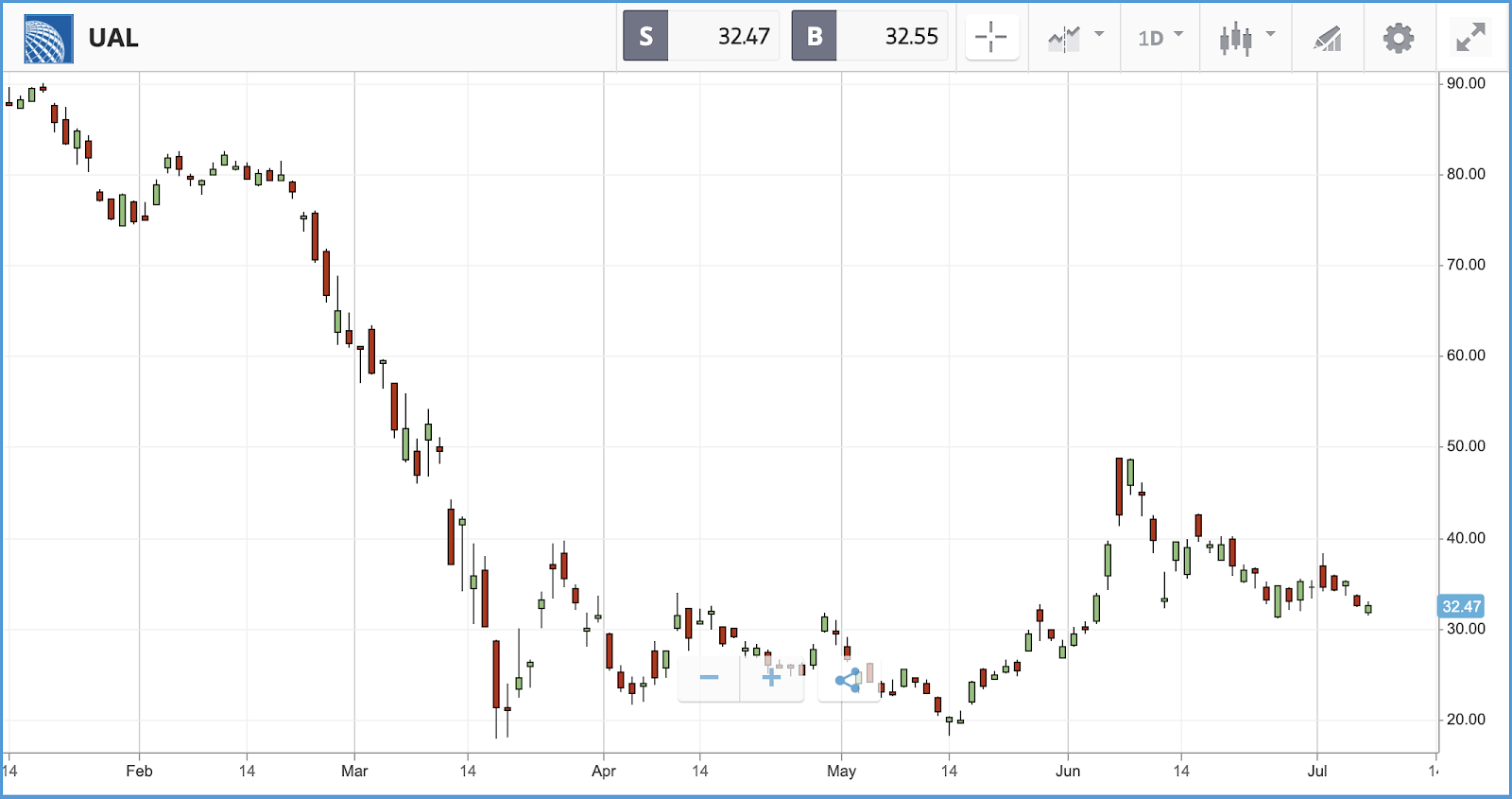
Task: Click the 20.00 price axis label
Action: tap(1466, 720)
